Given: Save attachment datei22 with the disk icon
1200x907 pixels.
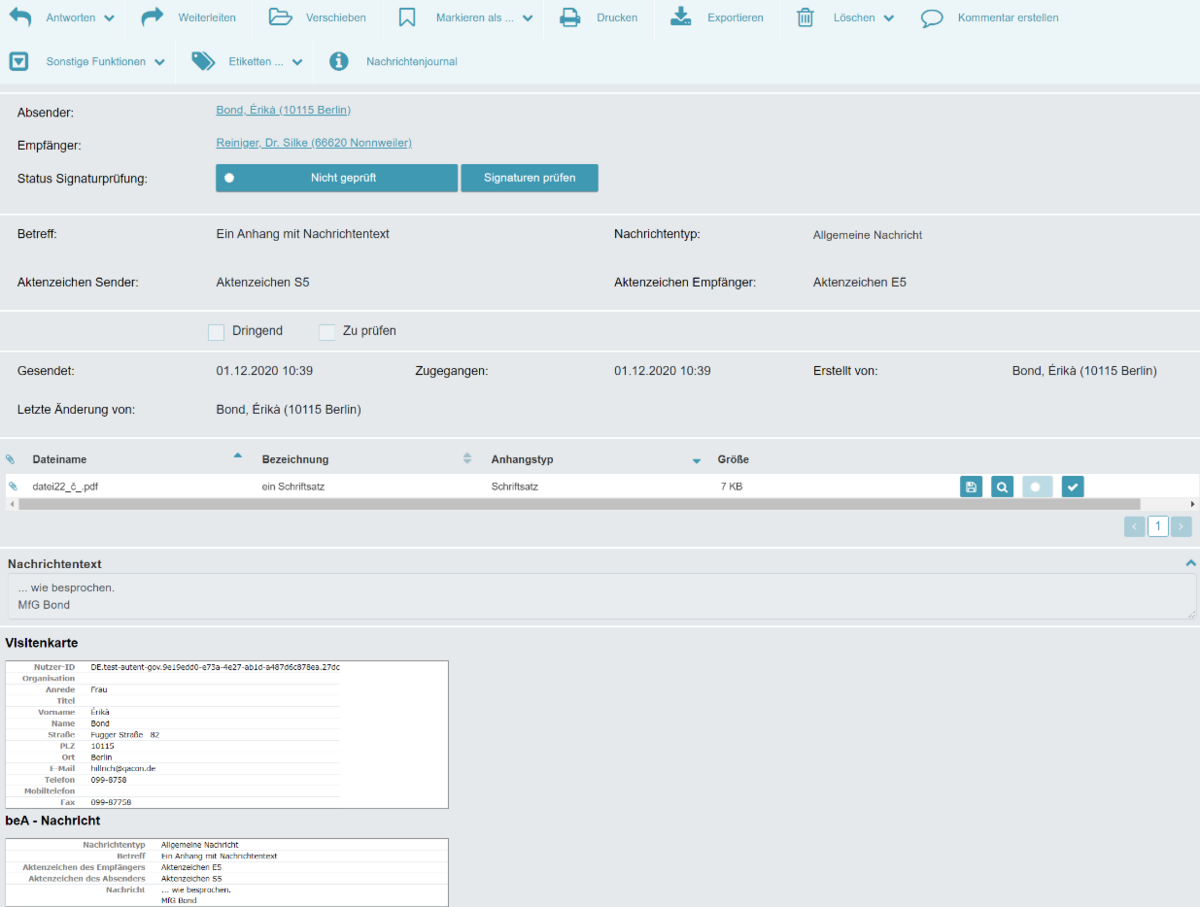Looking at the screenshot, I should (x=971, y=487).
